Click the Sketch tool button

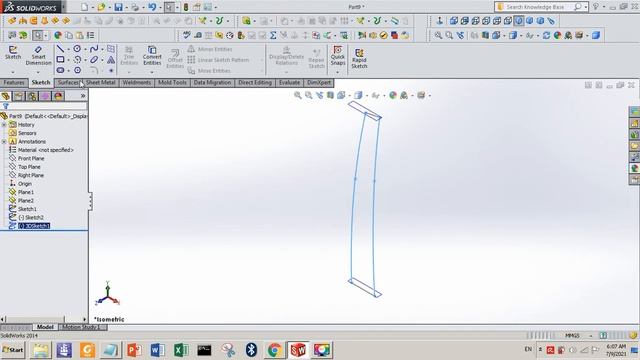(x=13, y=53)
